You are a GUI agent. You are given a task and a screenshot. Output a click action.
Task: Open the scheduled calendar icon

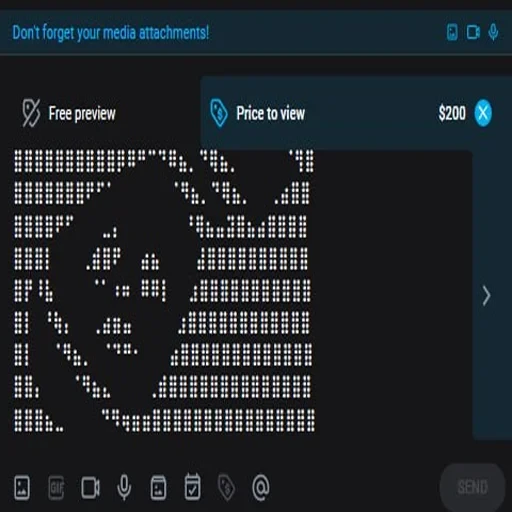click(193, 487)
